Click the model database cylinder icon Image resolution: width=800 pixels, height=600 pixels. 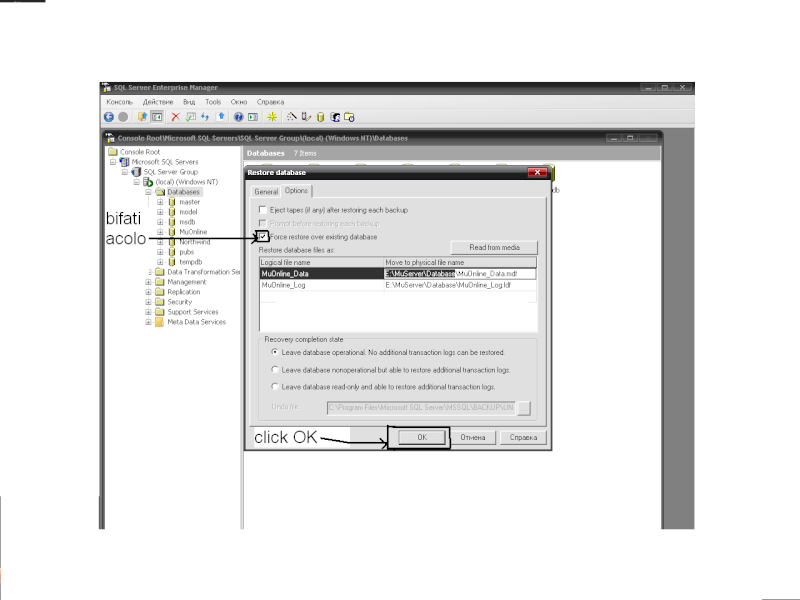[172, 212]
